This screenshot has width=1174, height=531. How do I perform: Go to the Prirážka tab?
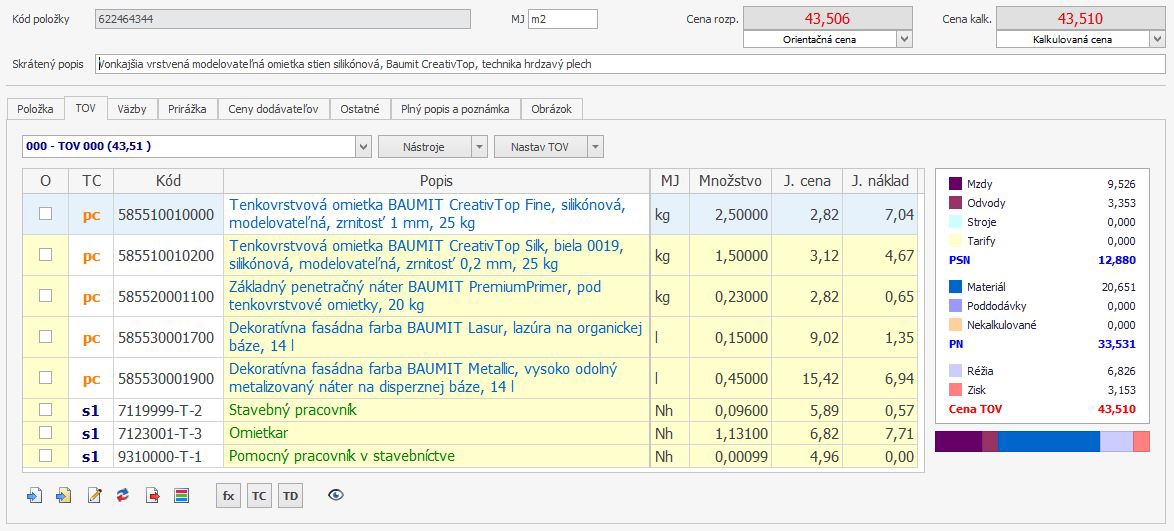pos(188,109)
